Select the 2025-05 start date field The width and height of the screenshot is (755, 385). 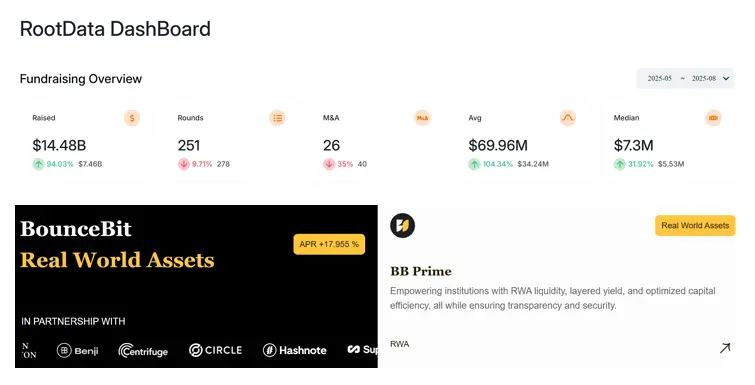659,78
